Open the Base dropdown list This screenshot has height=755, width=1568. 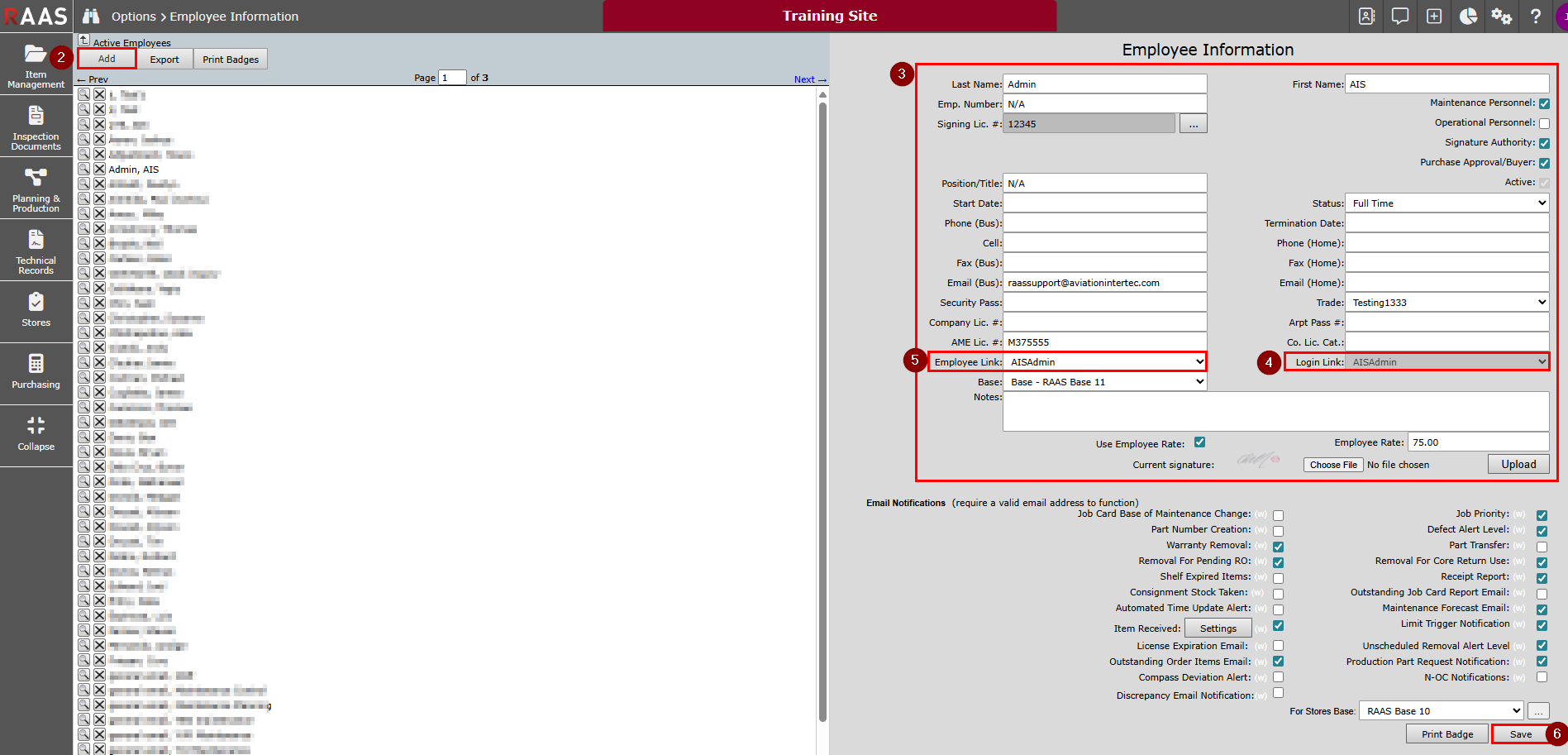coord(1105,382)
